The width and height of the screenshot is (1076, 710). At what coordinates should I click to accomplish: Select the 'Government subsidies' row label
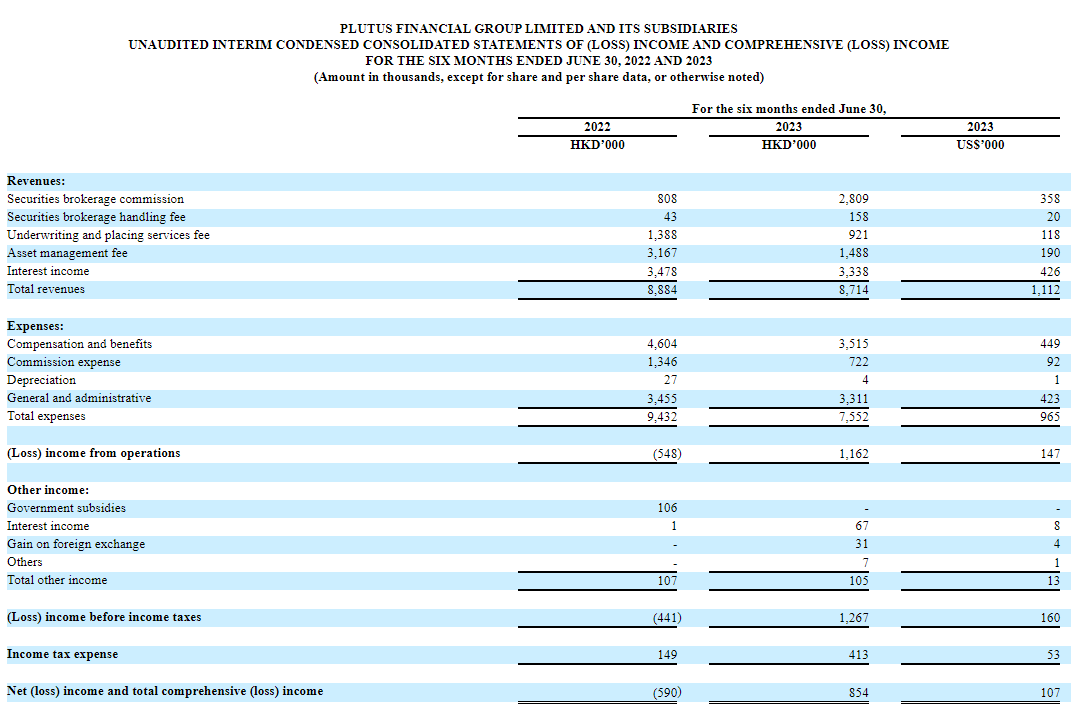coord(67,508)
